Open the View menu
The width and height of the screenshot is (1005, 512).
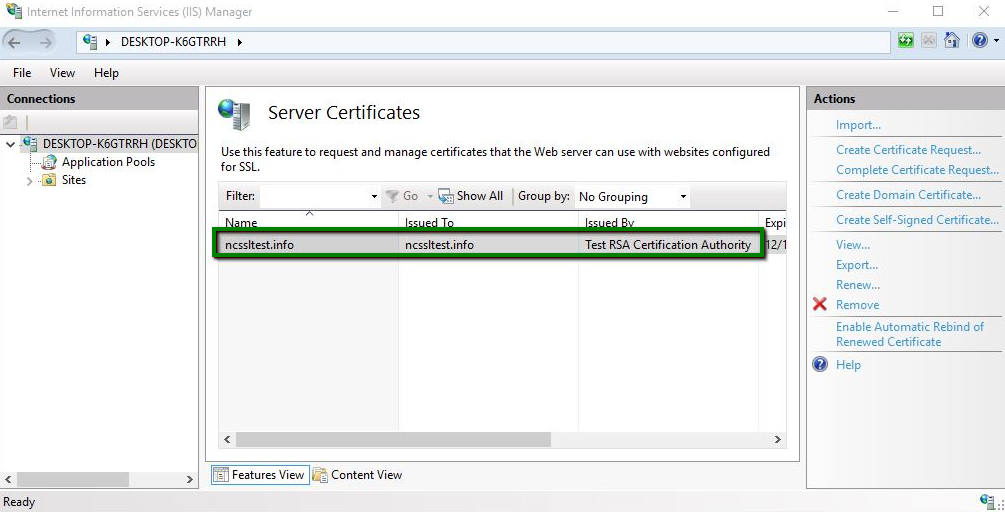pos(62,73)
